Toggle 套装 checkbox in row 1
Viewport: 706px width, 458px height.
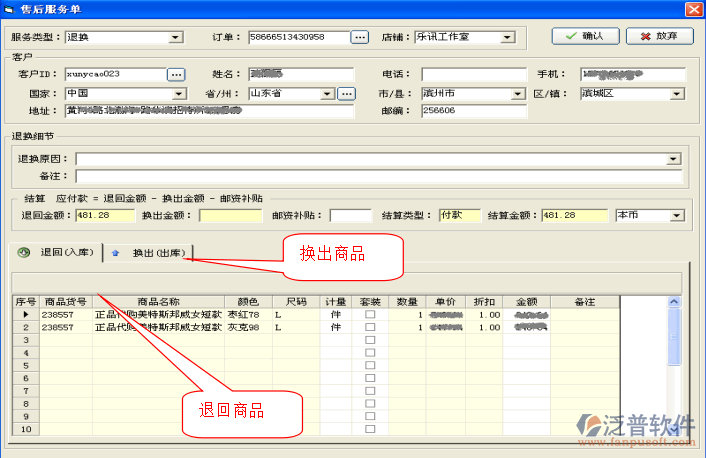[x=370, y=314]
